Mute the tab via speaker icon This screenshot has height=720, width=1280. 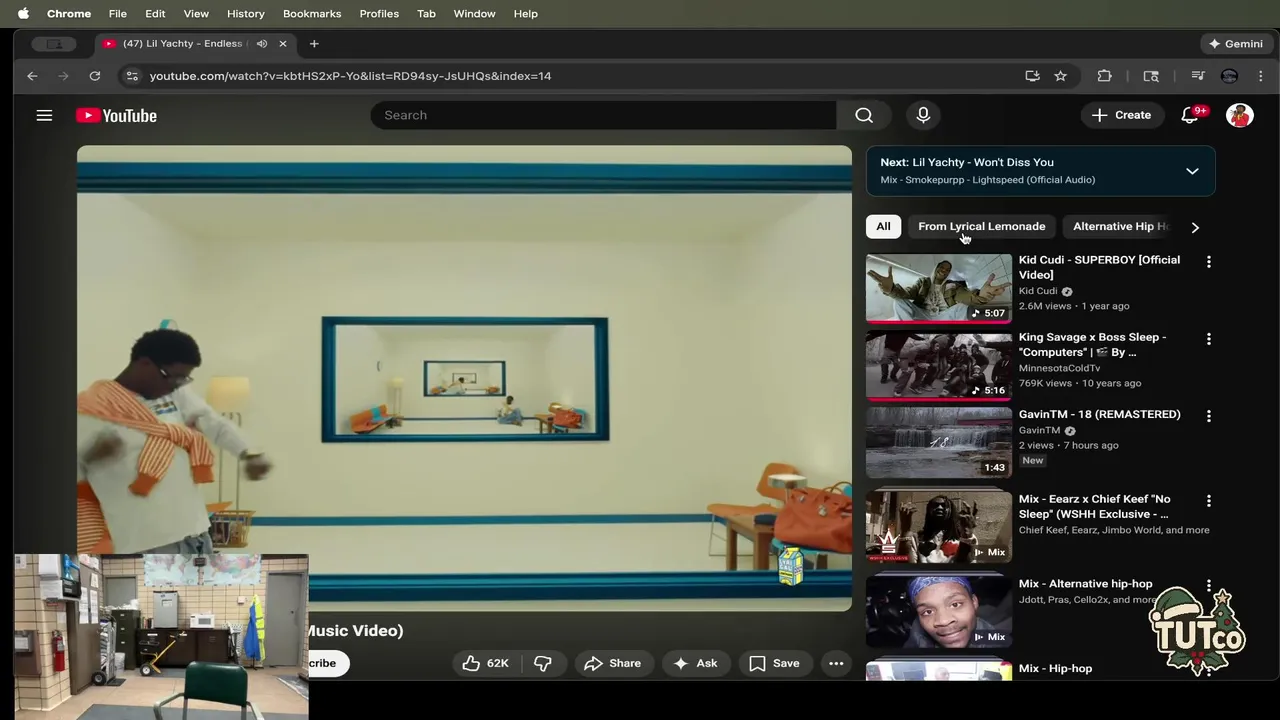point(261,44)
